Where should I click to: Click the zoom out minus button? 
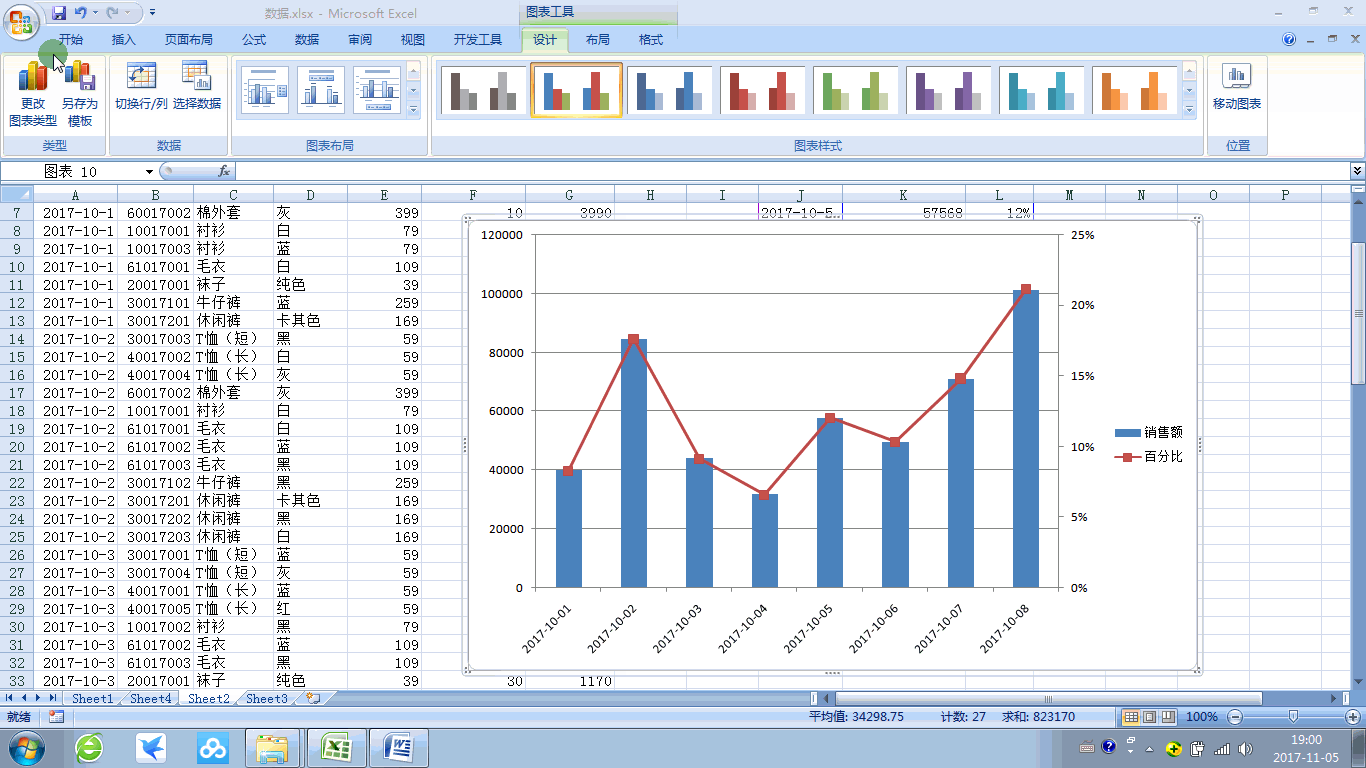pos(1235,717)
